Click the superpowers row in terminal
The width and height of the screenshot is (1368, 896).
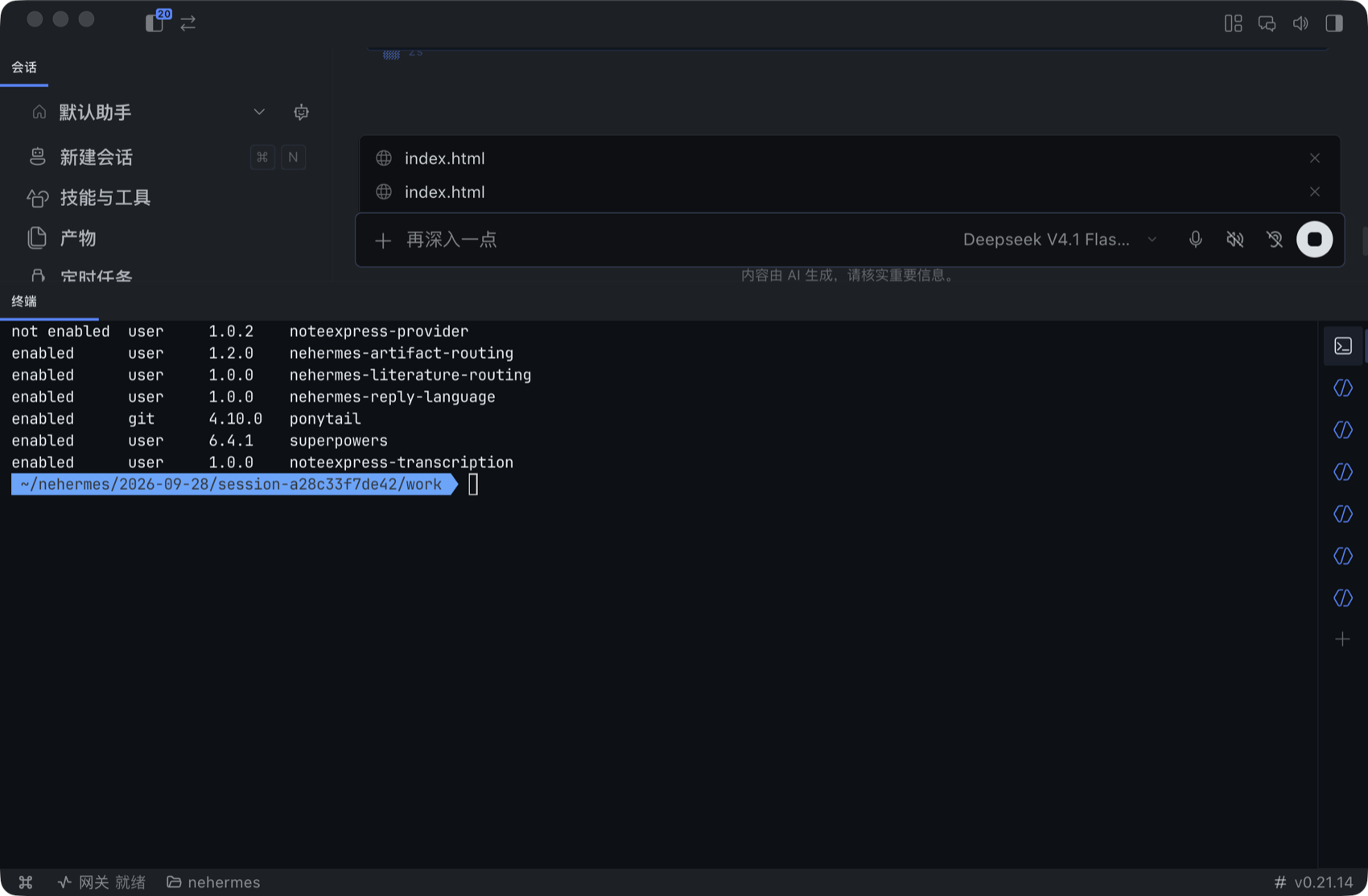point(200,441)
